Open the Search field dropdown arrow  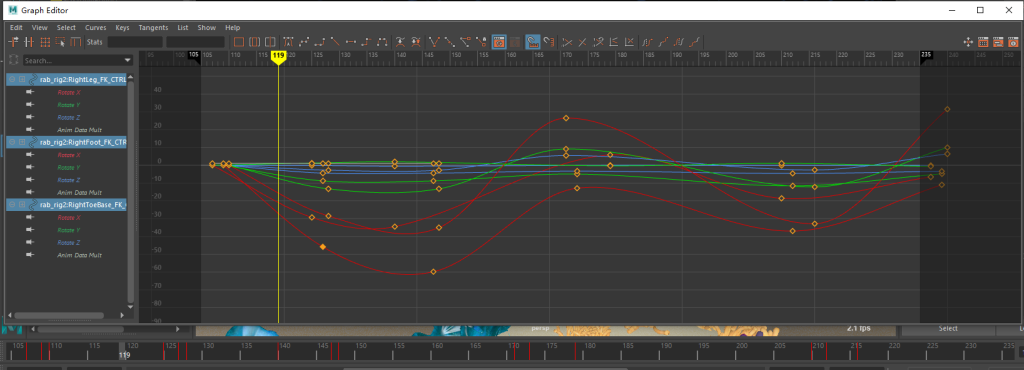click(x=127, y=61)
